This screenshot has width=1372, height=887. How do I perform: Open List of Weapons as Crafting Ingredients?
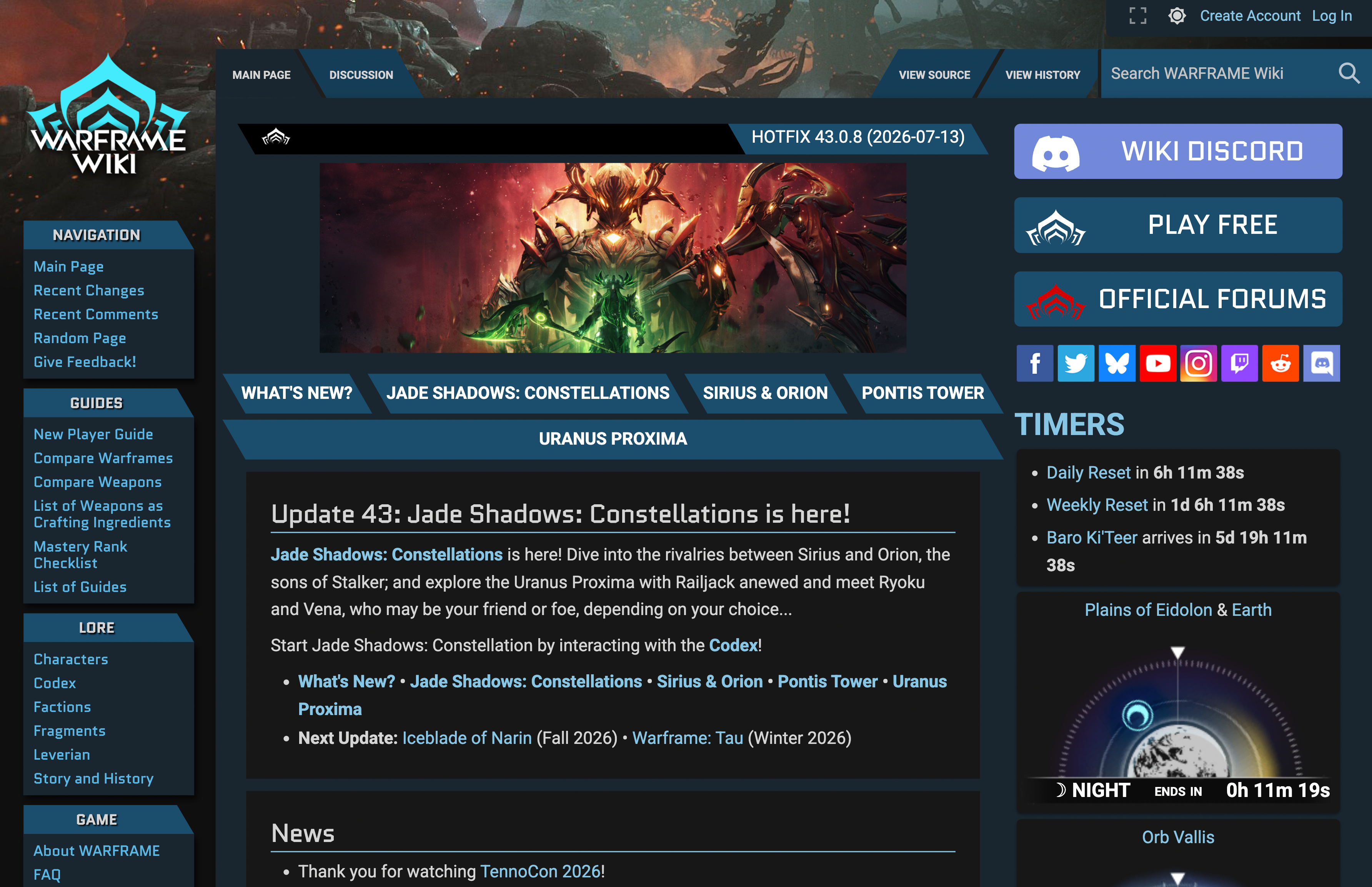(102, 514)
